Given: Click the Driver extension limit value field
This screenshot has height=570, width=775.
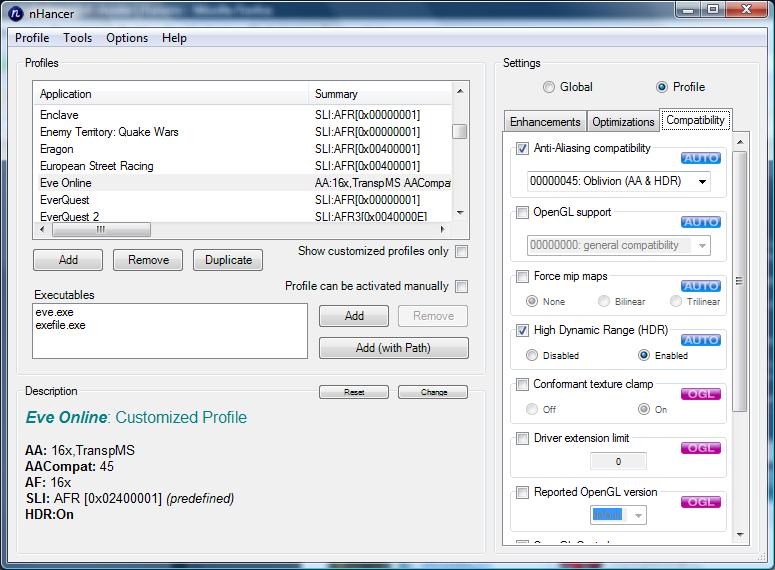Looking at the screenshot, I should pyautogui.click(x=618, y=462).
